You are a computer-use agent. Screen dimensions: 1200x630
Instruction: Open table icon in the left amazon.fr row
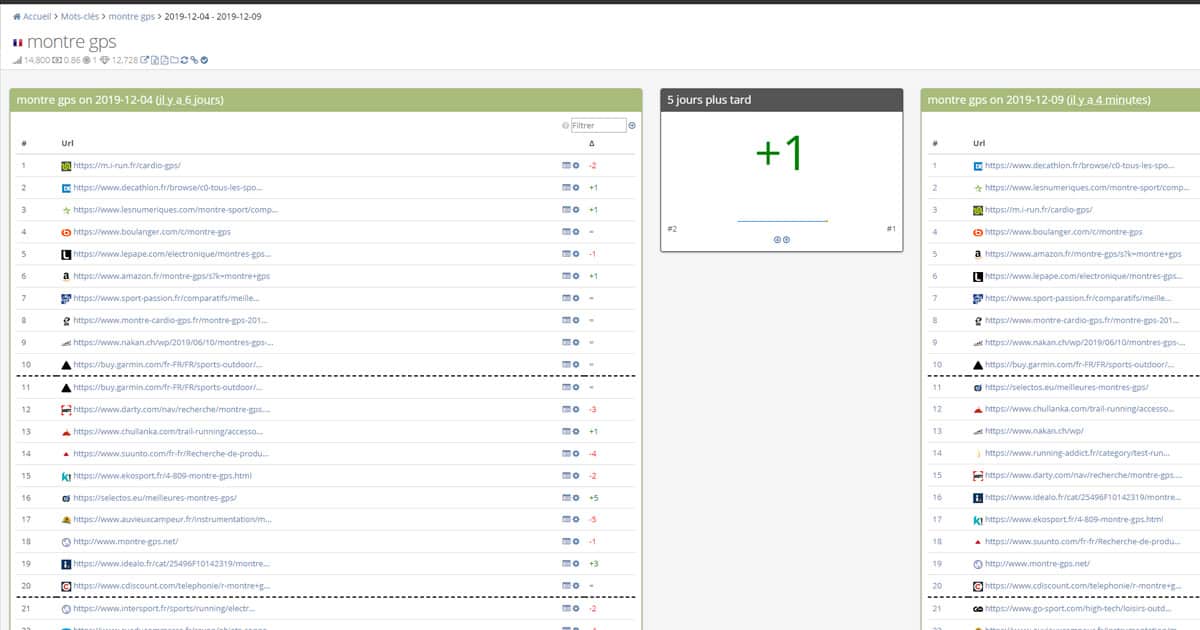click(565, 275)
